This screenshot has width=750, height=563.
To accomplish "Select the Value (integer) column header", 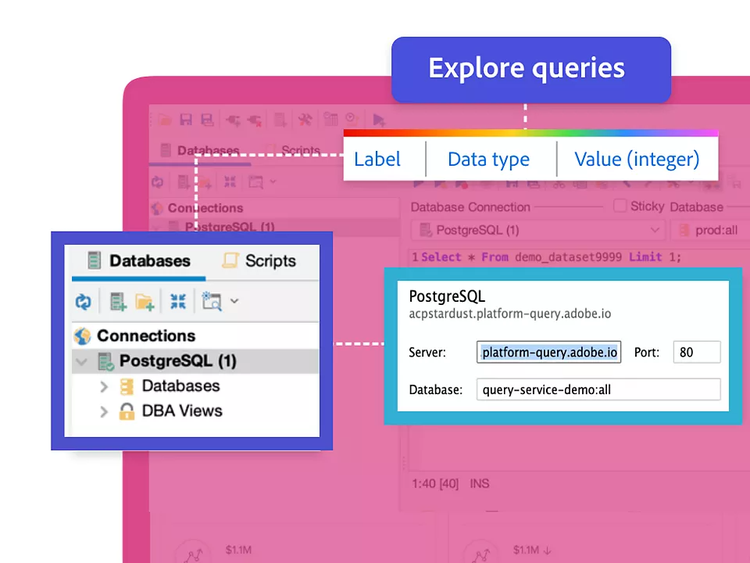I will (637, 159).
